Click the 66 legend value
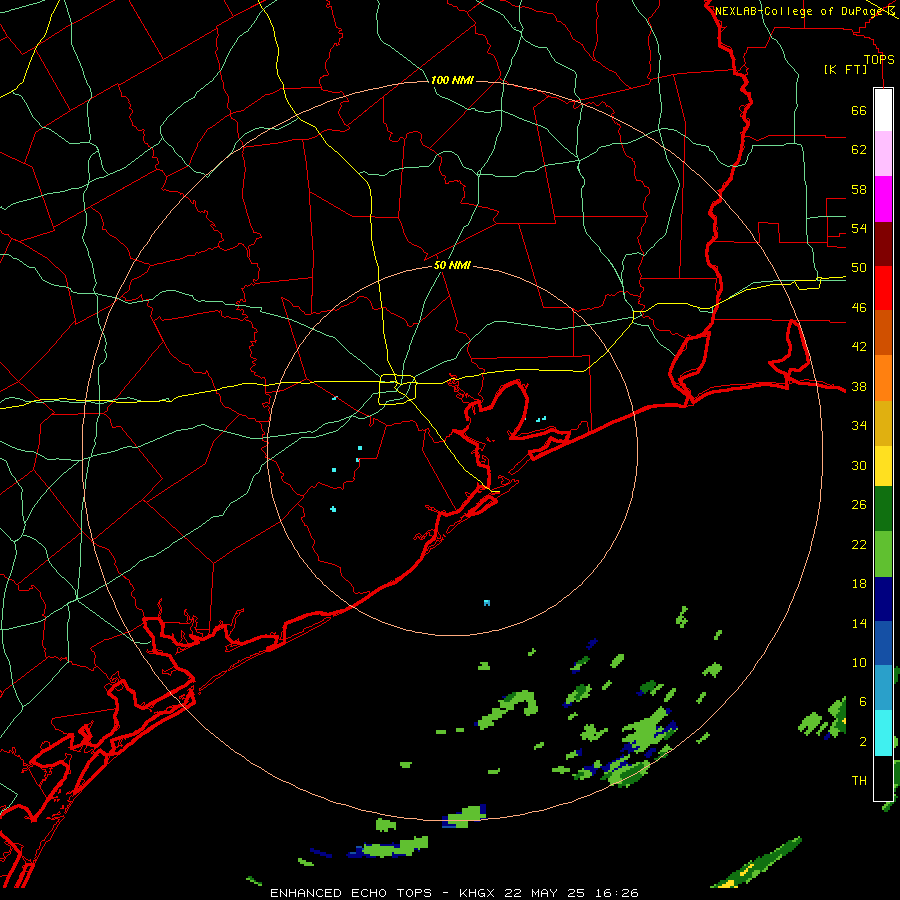The height and width of the screenshot is (900, 900). [x=859, y=111]
